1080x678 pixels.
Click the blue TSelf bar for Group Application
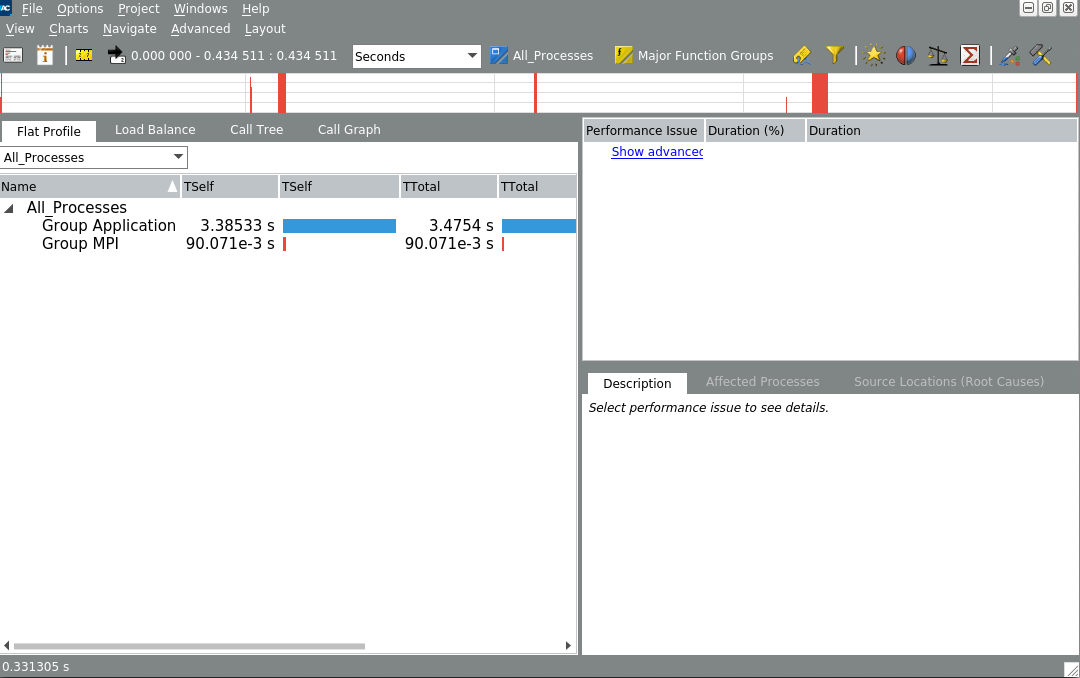(339, 226)
